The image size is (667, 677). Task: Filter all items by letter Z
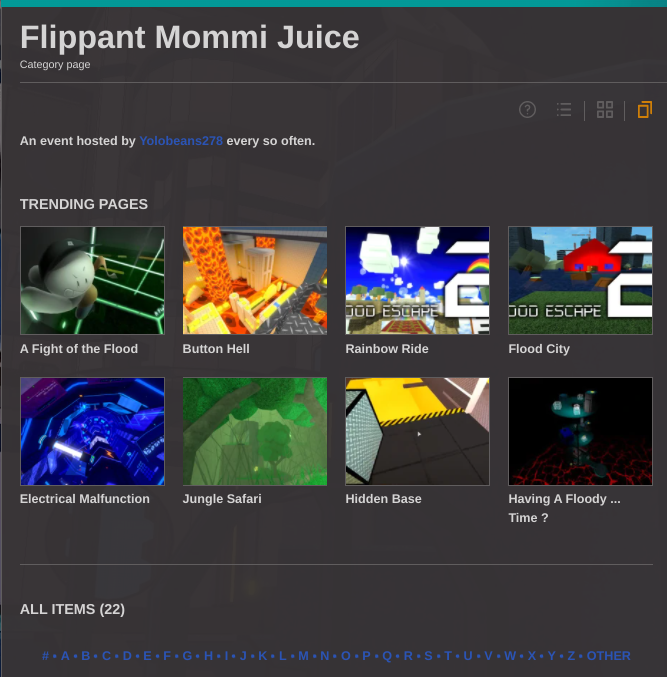pos(571,656)
